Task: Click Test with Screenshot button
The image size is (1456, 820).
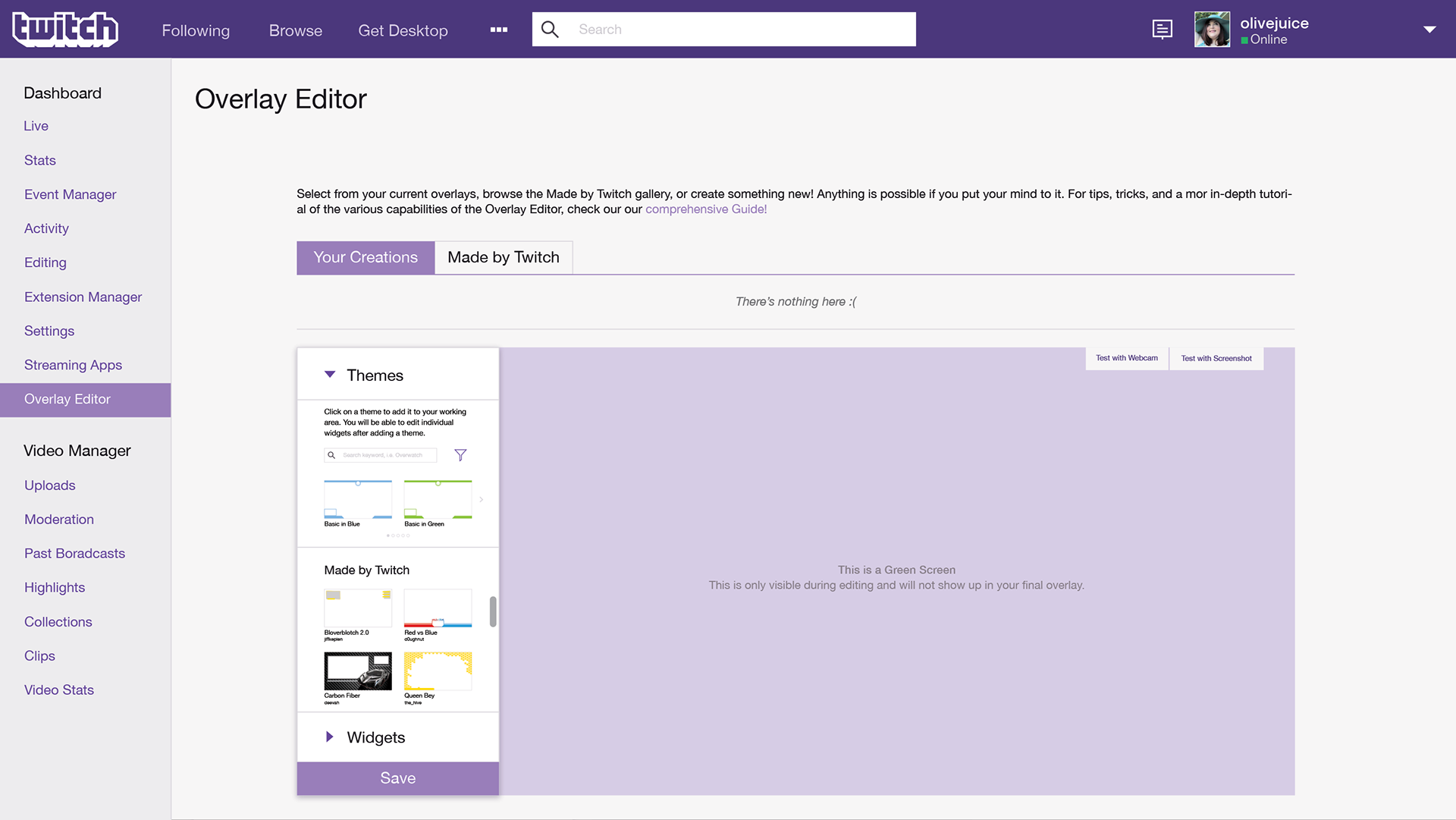Action: pos(1216,358)
